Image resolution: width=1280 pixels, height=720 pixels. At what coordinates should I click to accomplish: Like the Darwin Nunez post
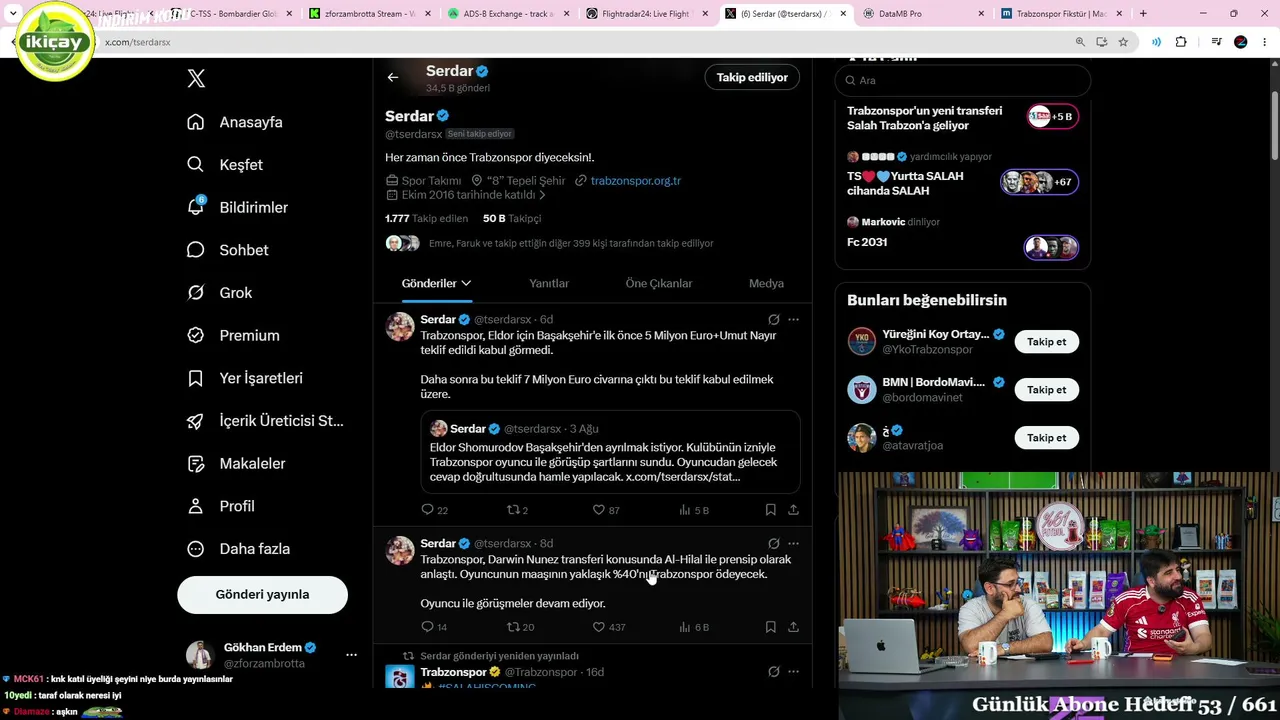[609, 627]
